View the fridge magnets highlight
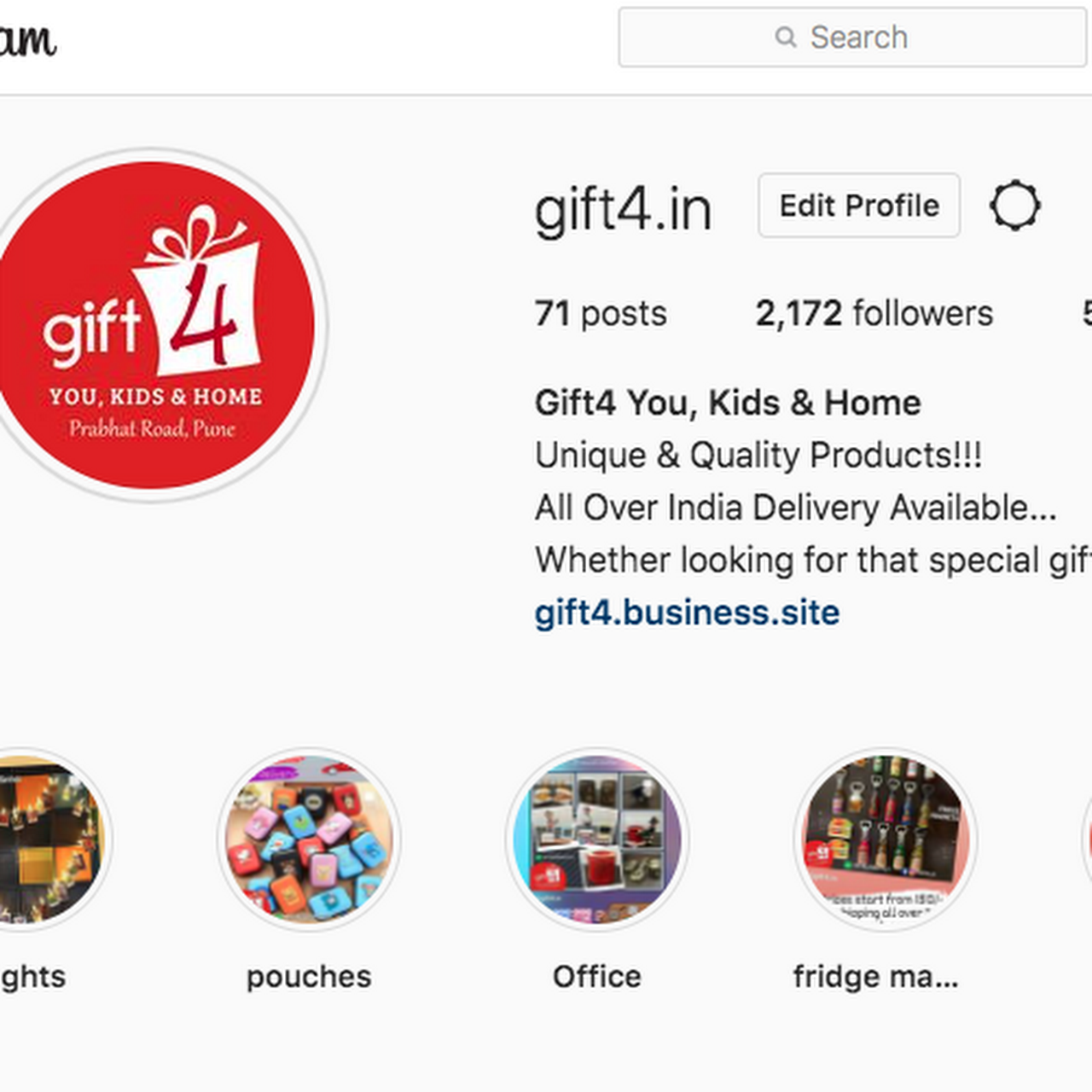The height and width of the screenshot is (1092, 1092). point(886,840)
